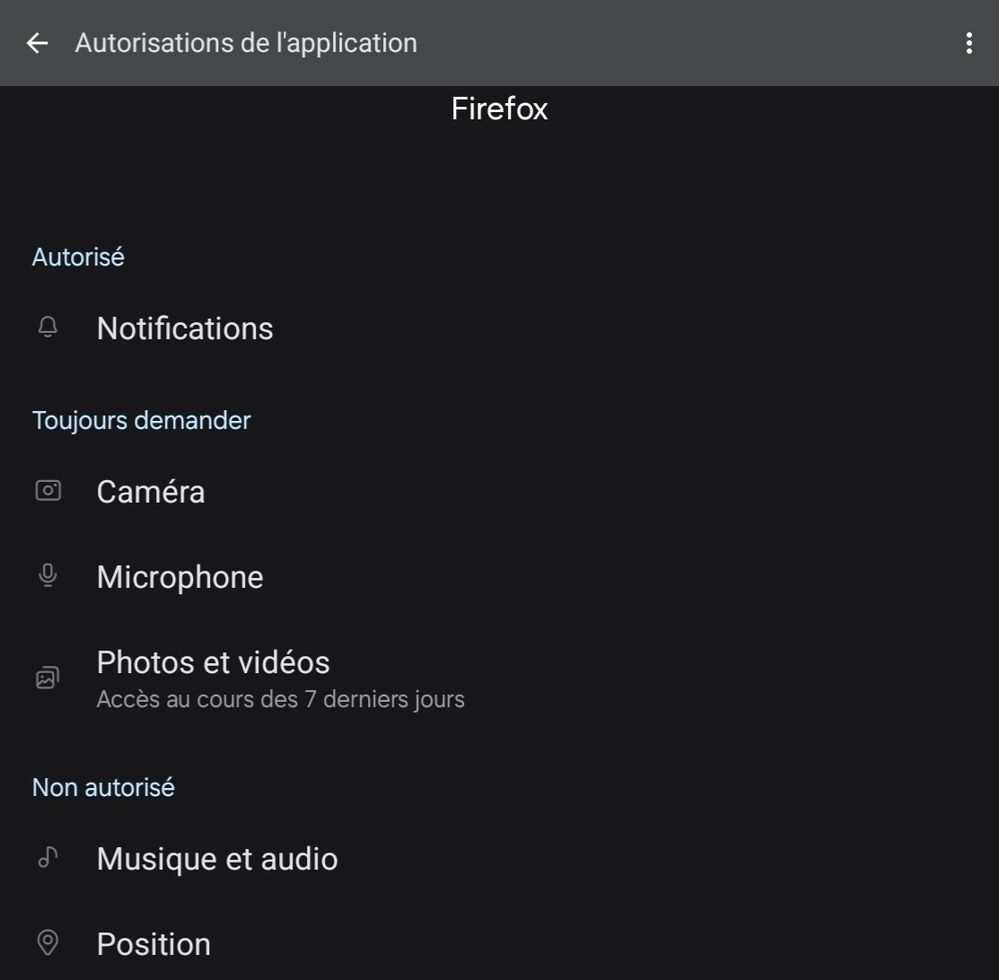Open the three-dot overflow menu
This screenshot has height=980, width=999.
click(968, 43)
